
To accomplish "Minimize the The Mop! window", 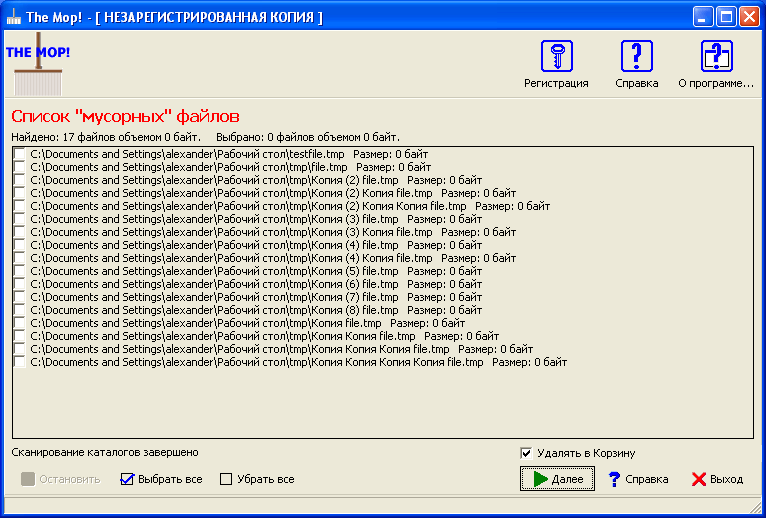I will 703,17.
